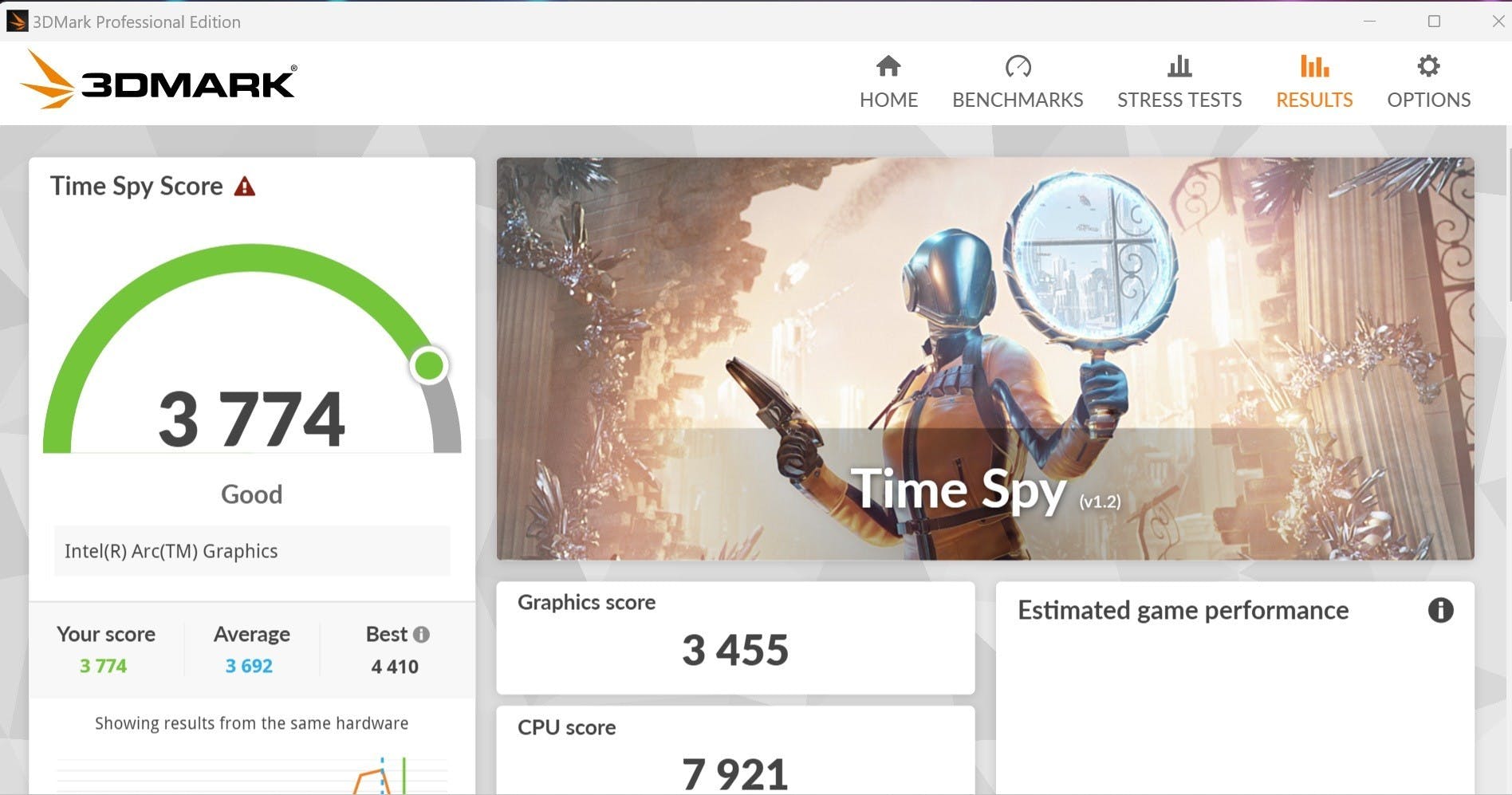
Task: Click the CPU score value 7 921
Action: point(735,774)
